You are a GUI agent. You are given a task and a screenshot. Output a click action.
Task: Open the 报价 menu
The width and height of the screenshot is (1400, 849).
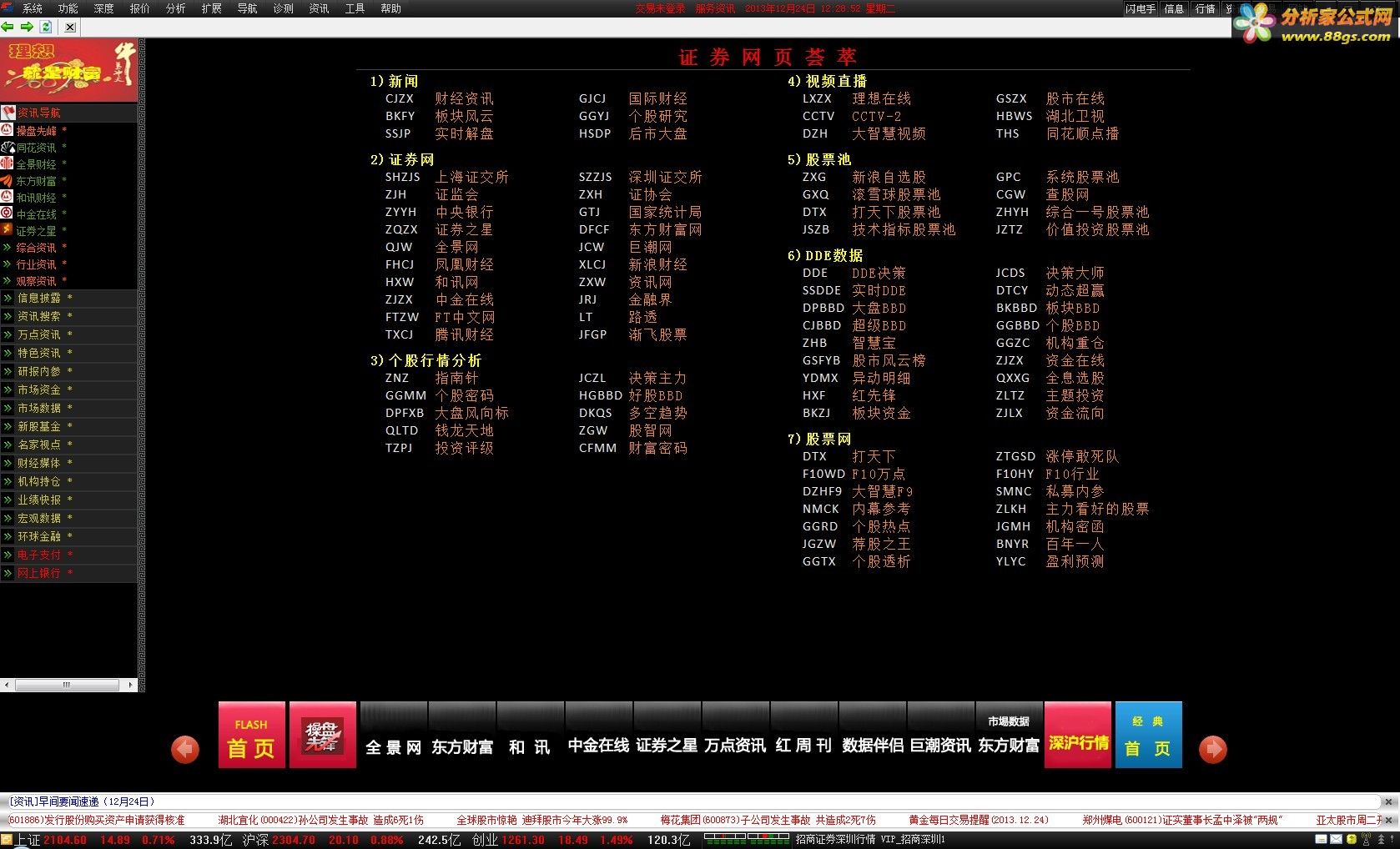[140, 8]
